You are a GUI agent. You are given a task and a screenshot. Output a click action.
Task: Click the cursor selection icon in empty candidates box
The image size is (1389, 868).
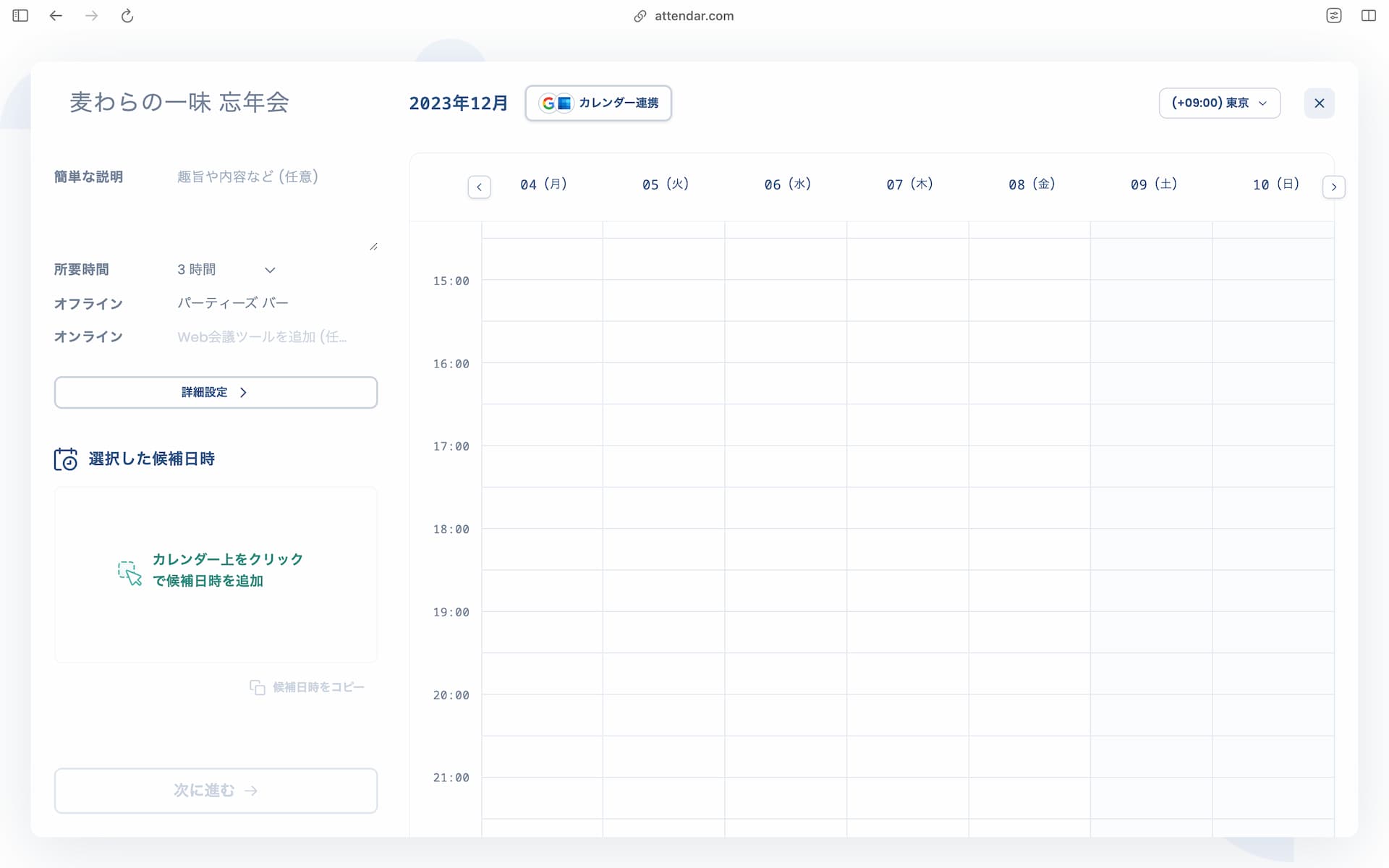click(x=130, y=573)
